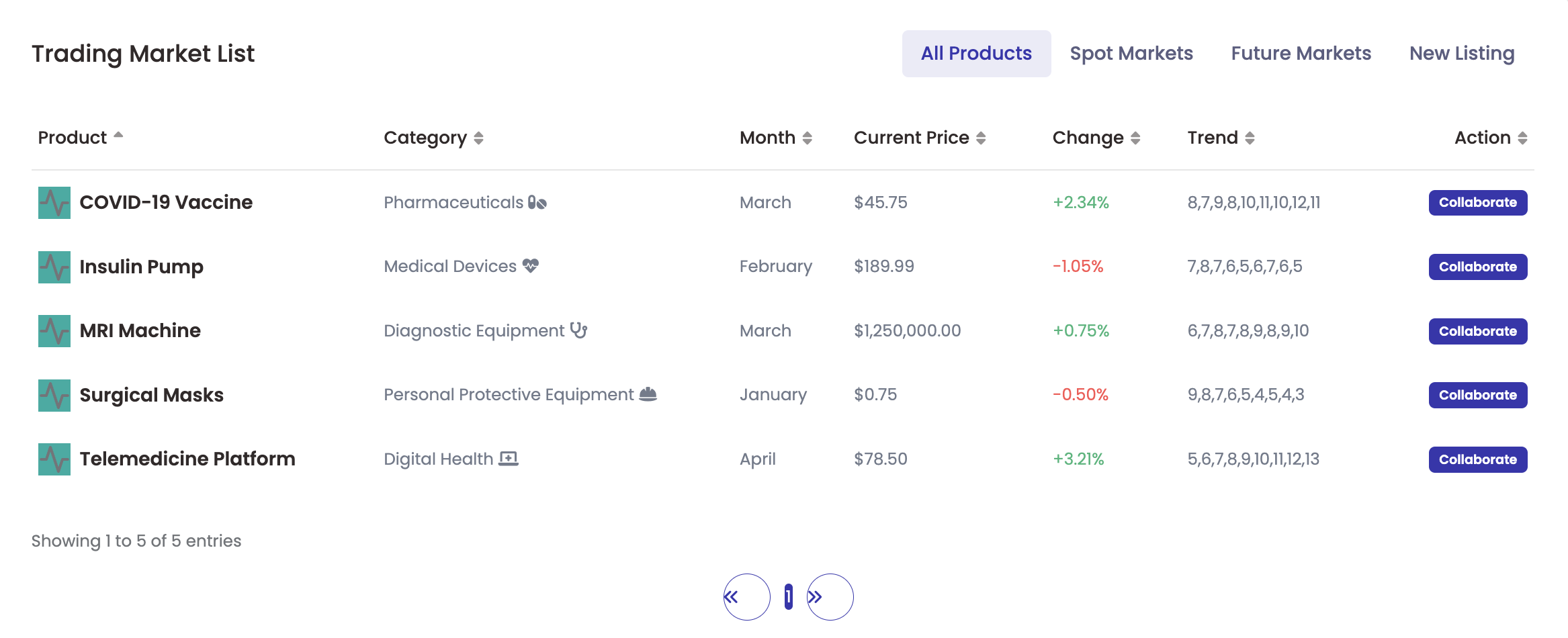1568x638 pixels.
Task: Click Collaborate for Insulin Pump
Action: click(x=1477, y=266)
